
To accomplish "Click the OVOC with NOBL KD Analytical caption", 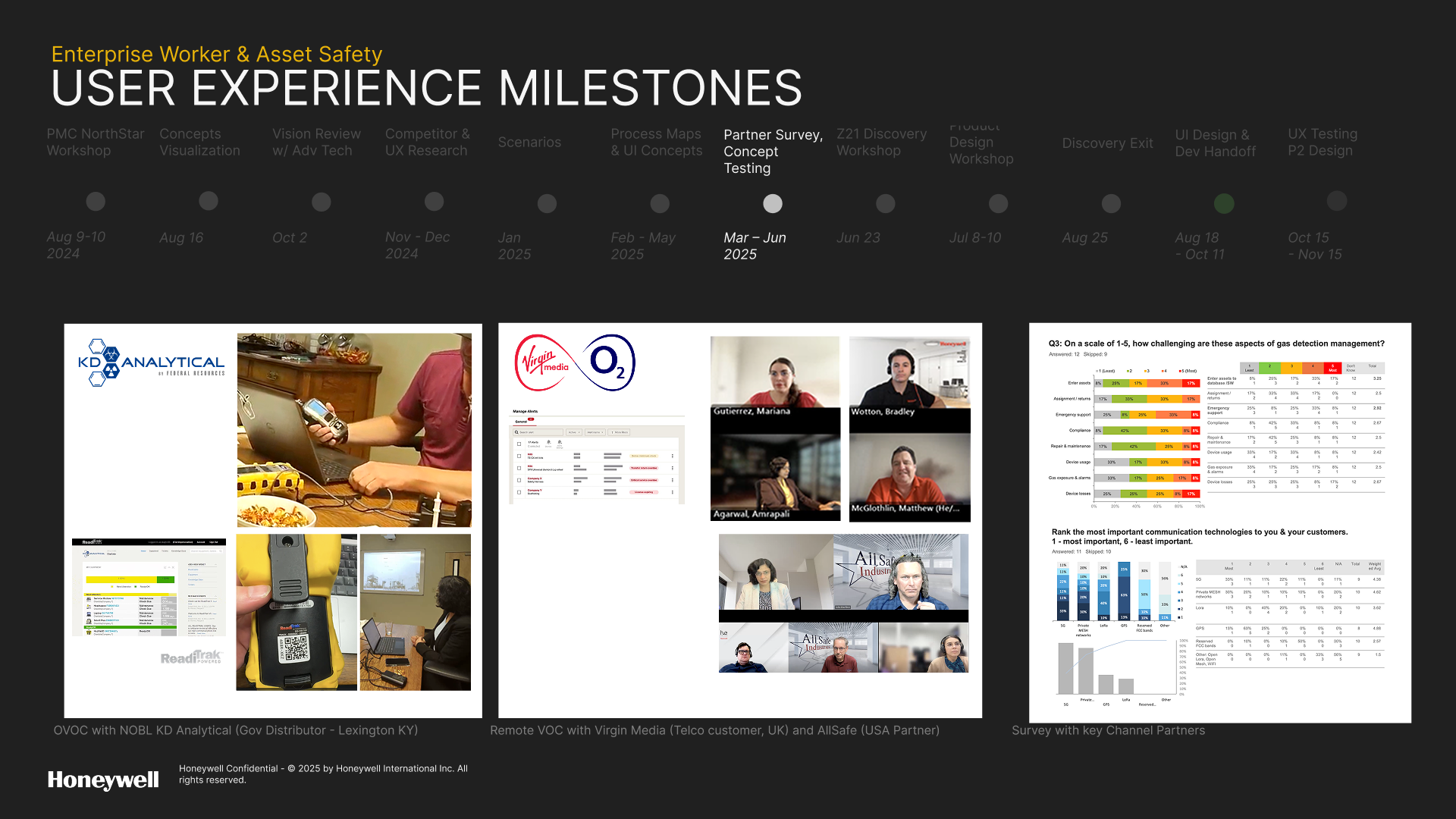I will (235, 730).
